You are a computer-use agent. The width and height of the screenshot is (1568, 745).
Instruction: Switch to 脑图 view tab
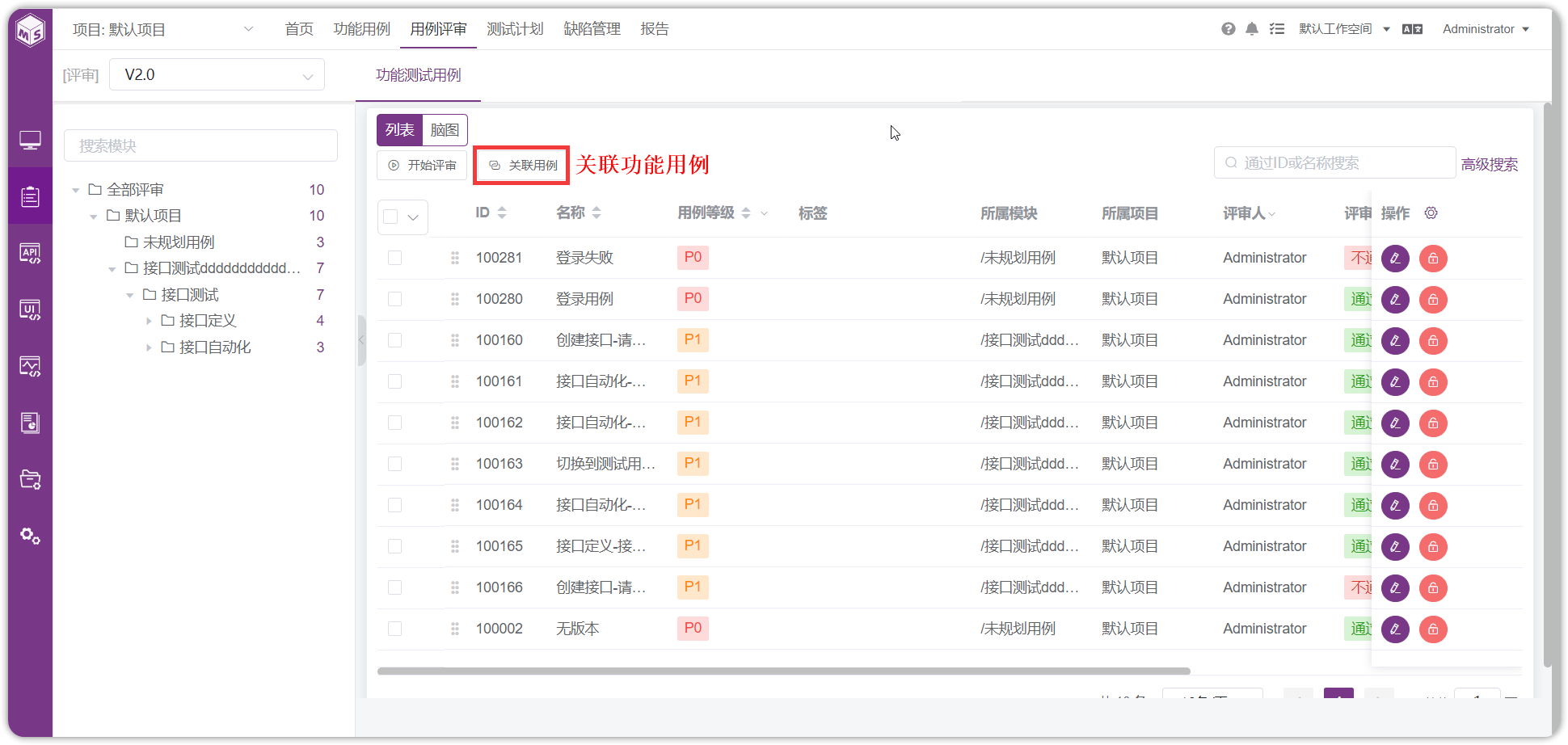point(445,130)
